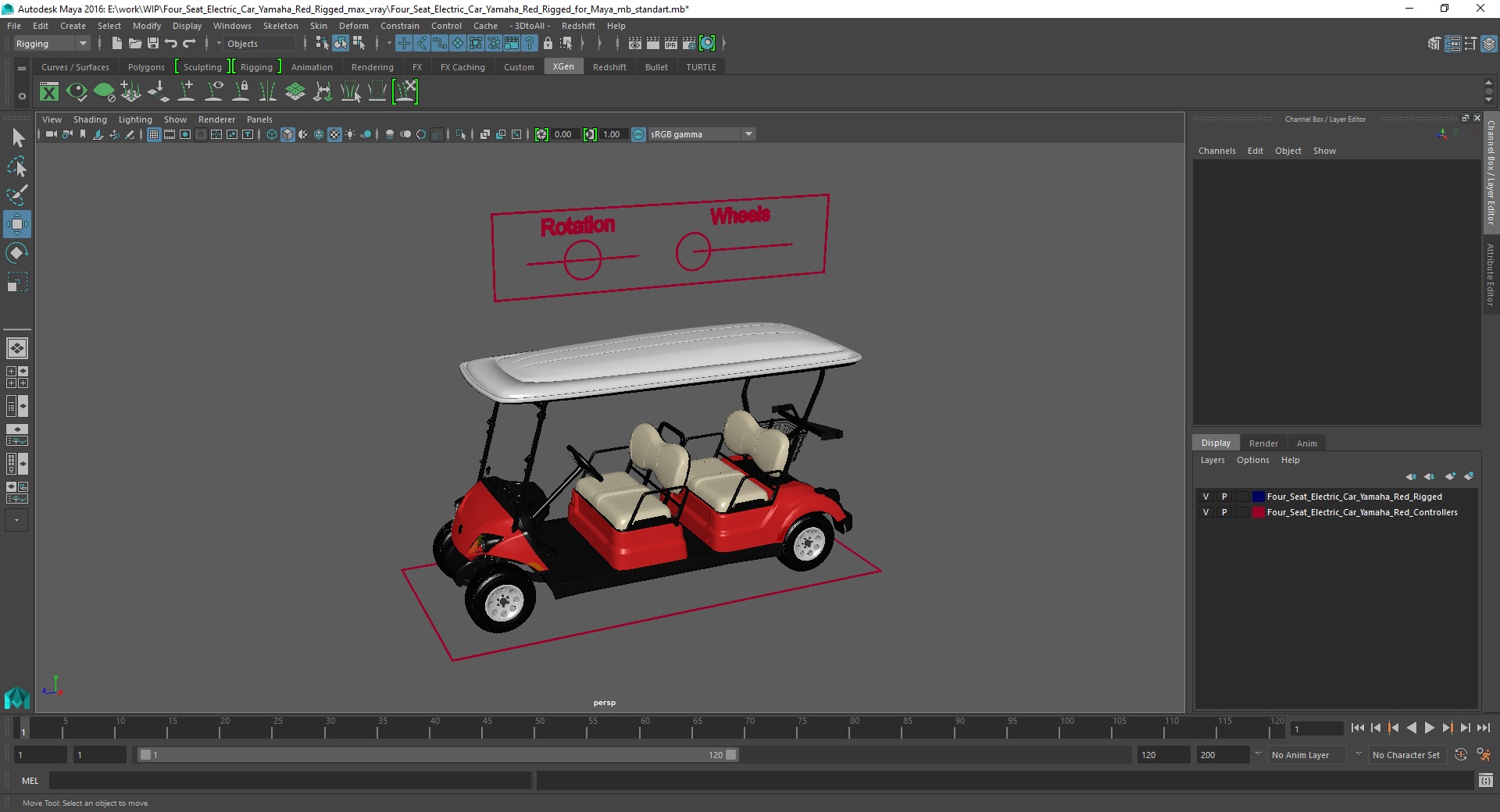The width and height of the screenshot is (1500, 812).
Task: Toggle auto keyframe button
Action: pyautogui.click(x=1461, y=755)
